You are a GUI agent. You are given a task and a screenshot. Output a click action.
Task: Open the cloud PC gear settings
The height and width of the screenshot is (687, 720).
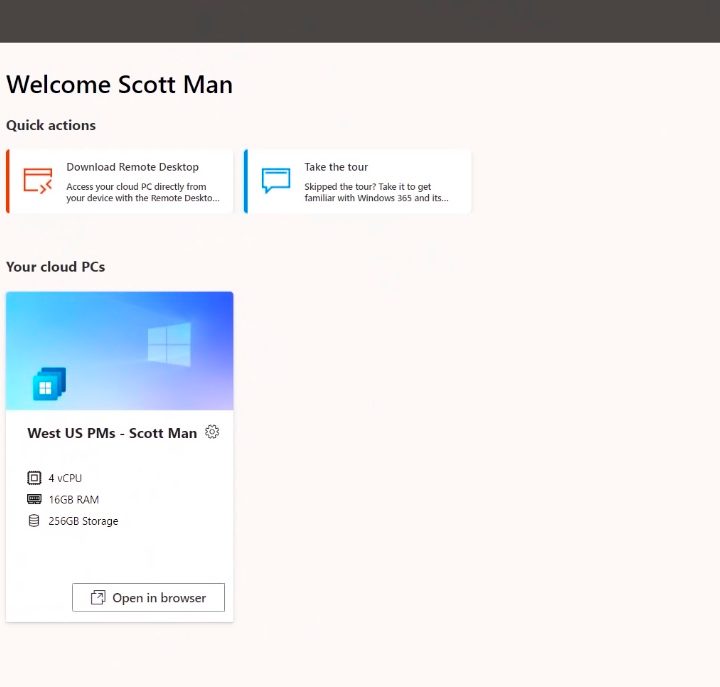[212, 432]
